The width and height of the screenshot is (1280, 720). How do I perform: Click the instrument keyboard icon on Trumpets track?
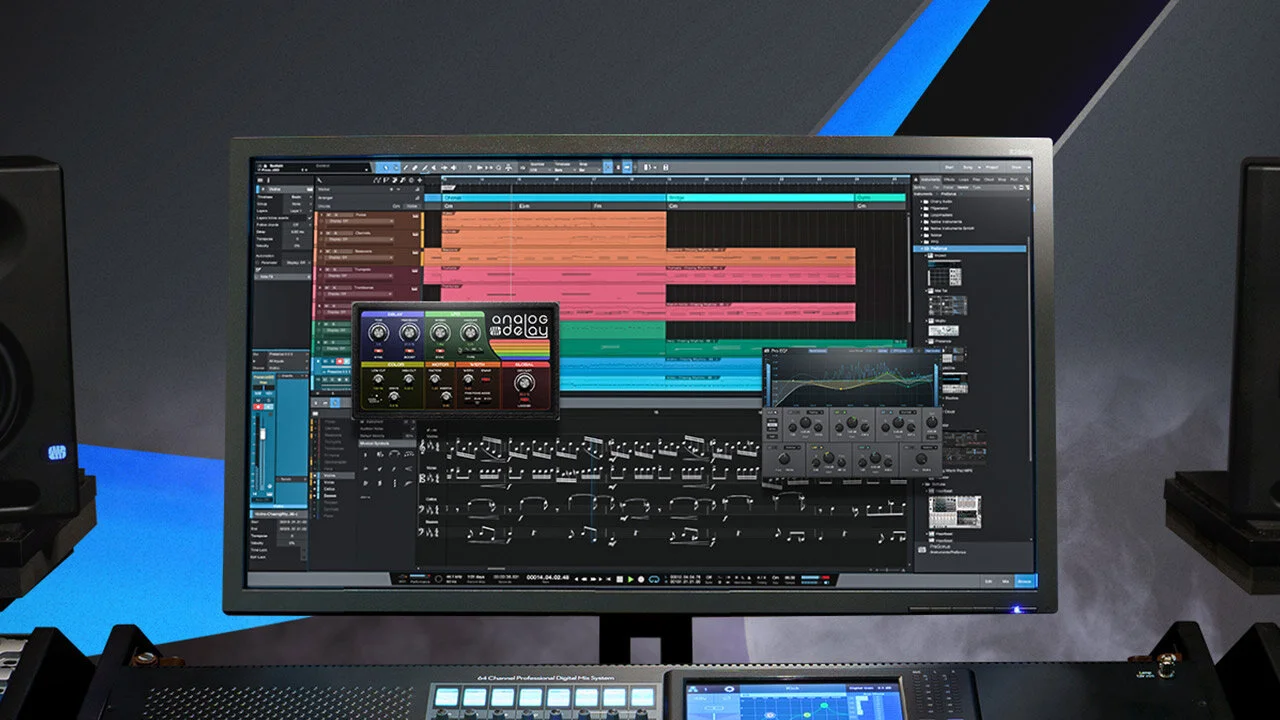point(415,271)
